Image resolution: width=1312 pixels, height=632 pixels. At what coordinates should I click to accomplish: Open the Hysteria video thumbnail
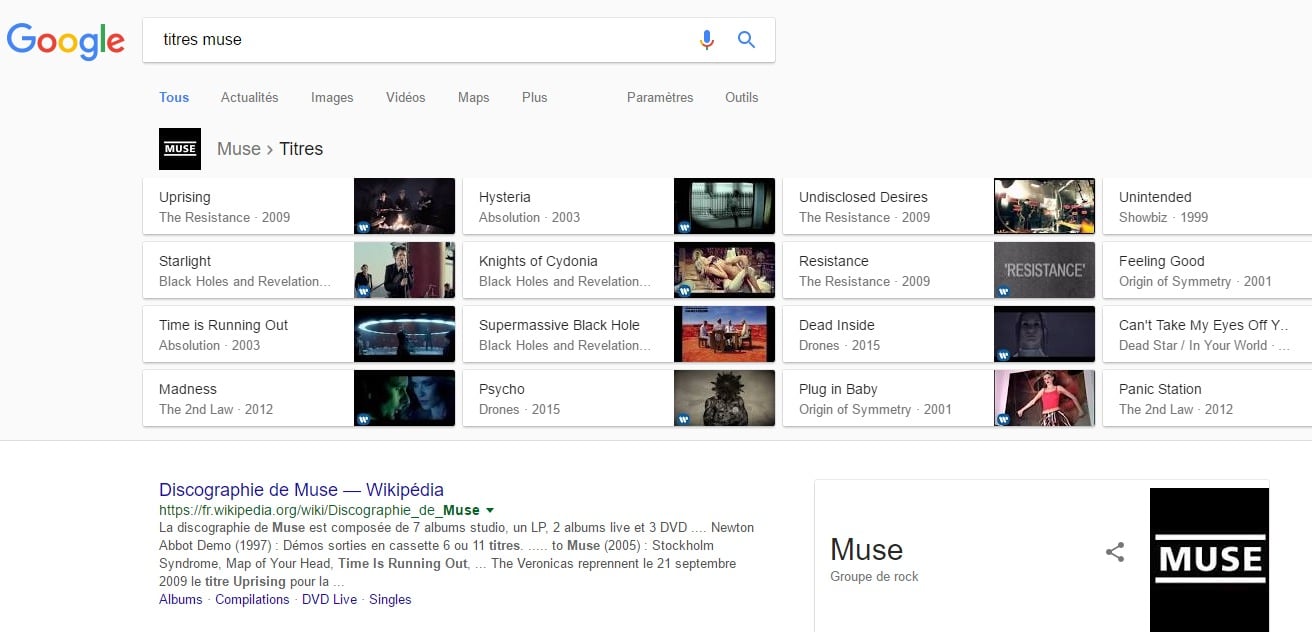tap(724, 206)
